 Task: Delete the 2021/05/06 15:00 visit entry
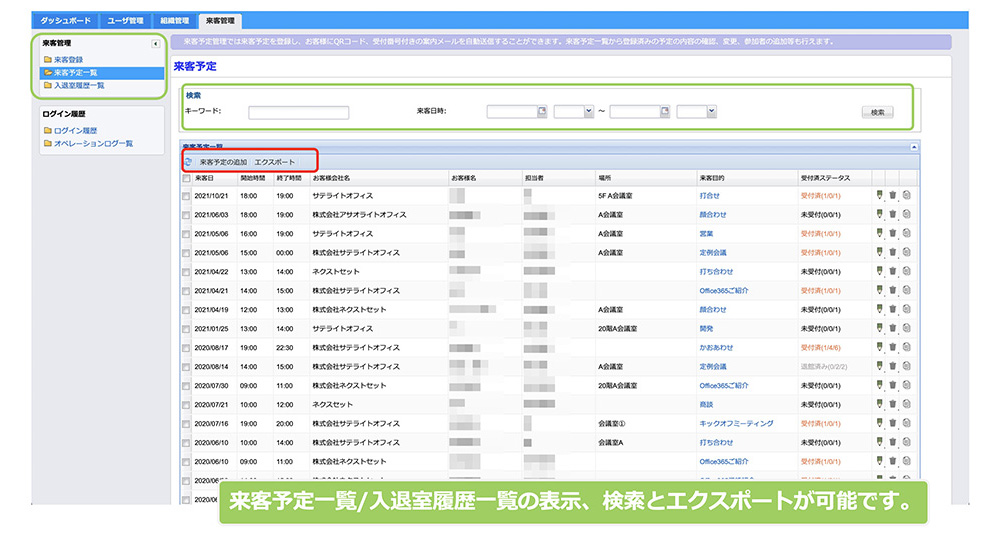pos(893,252)
